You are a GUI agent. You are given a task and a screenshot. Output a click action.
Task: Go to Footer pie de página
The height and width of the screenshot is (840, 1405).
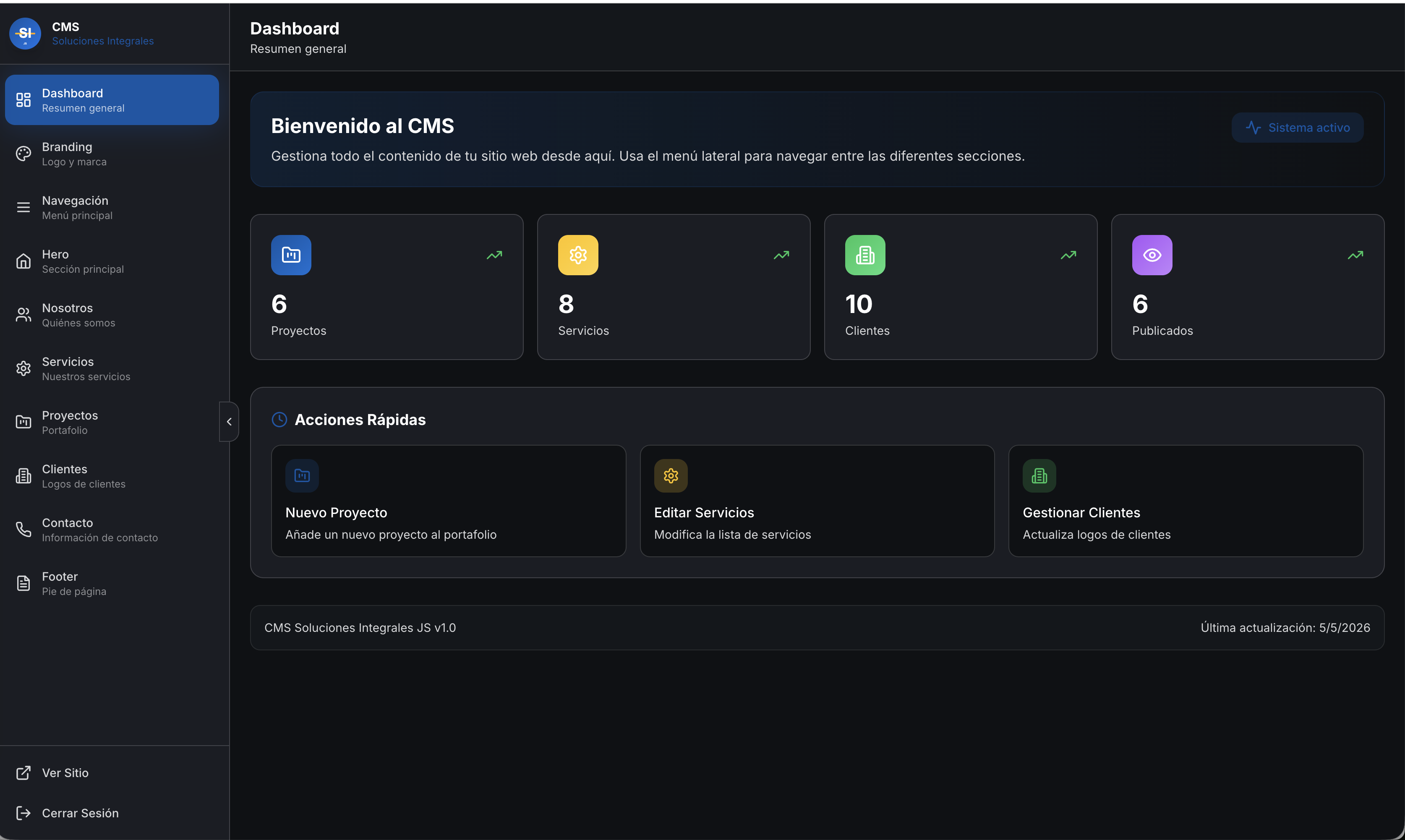(x=112, y=584)
